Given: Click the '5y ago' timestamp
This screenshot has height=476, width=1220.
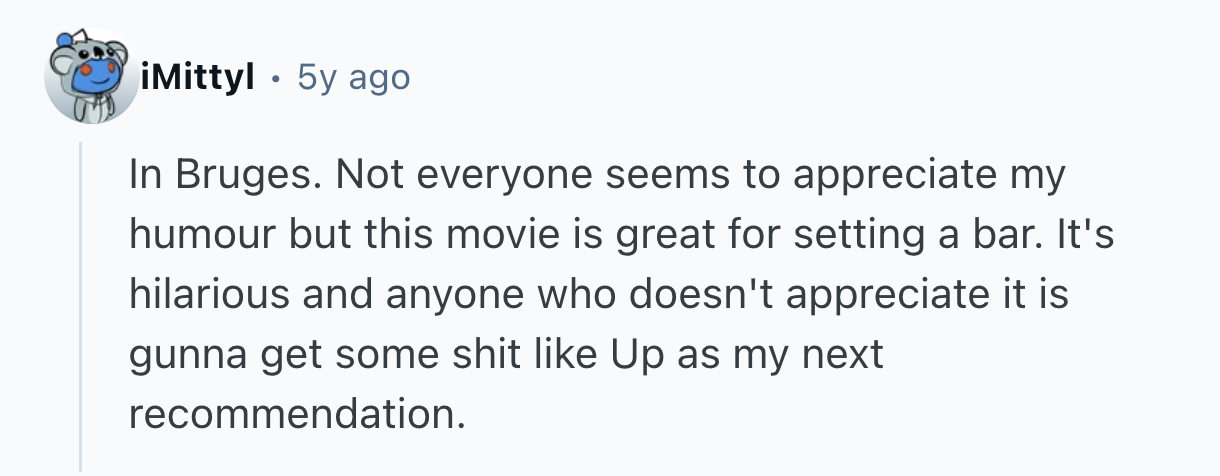Looking at the screenshot, I should pyautogui.click(x=353, y=77).
